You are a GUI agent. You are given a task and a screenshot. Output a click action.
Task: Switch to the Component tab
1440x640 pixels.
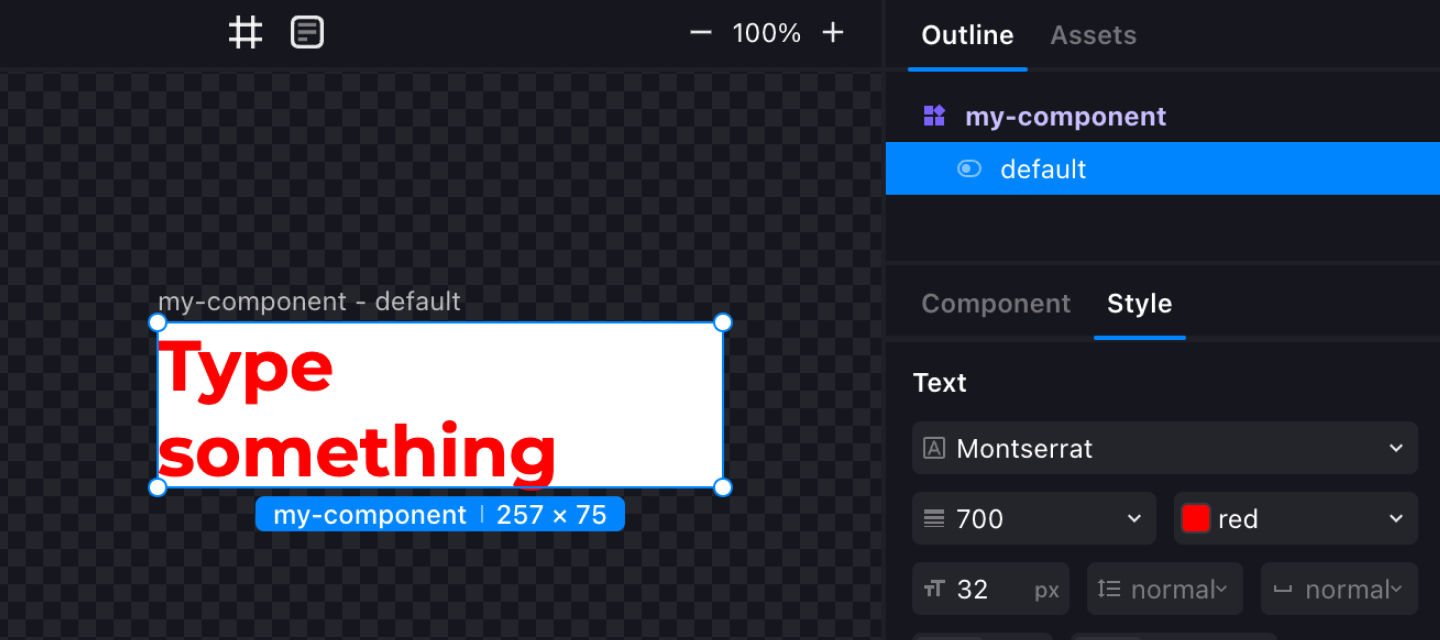point(995,304)
